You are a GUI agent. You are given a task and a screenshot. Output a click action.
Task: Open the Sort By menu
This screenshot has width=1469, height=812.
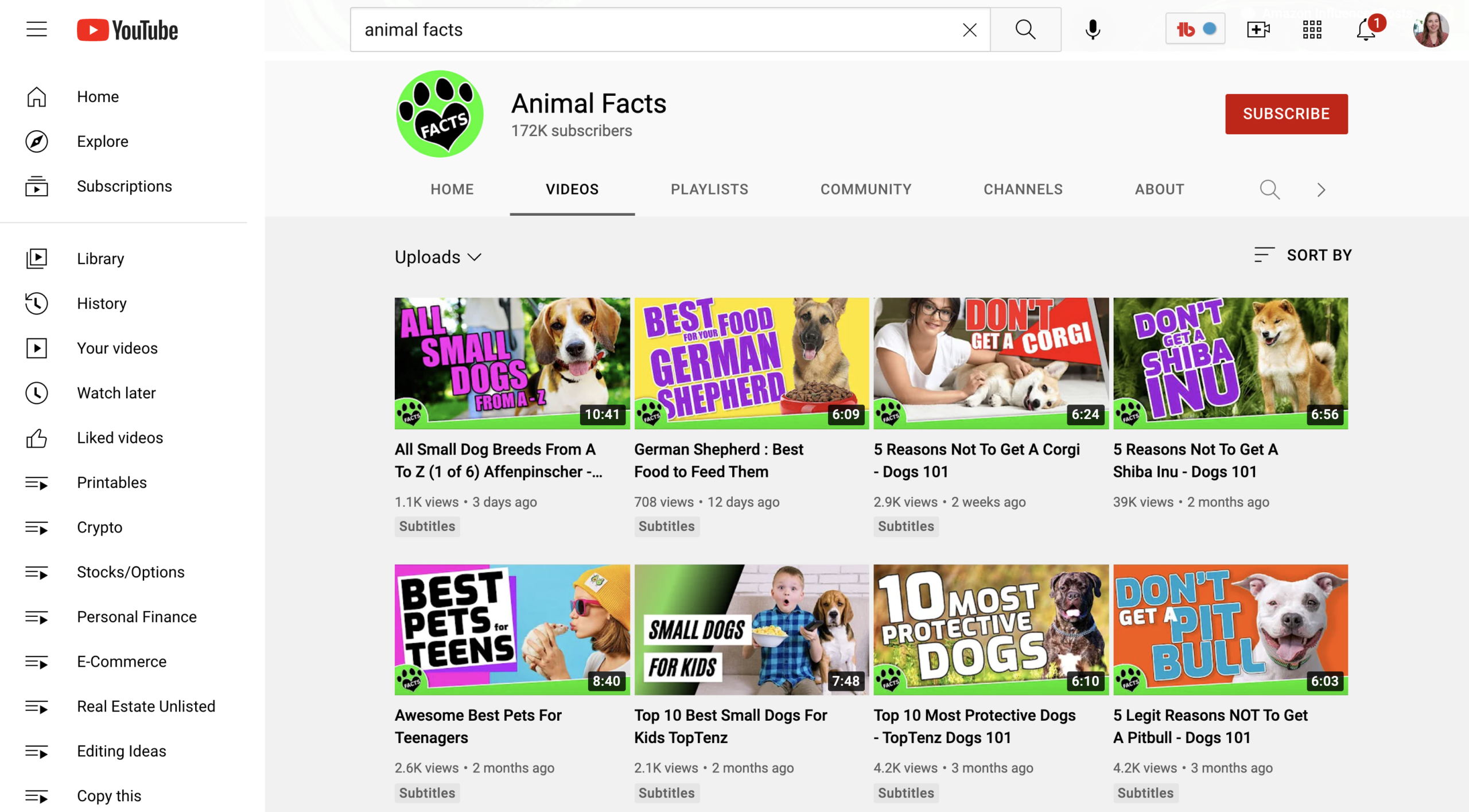1303,255
